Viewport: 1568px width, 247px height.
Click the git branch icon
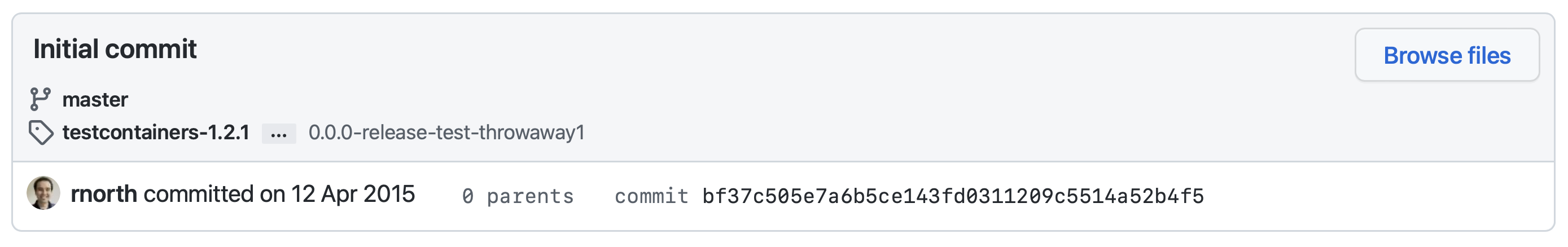40,99
